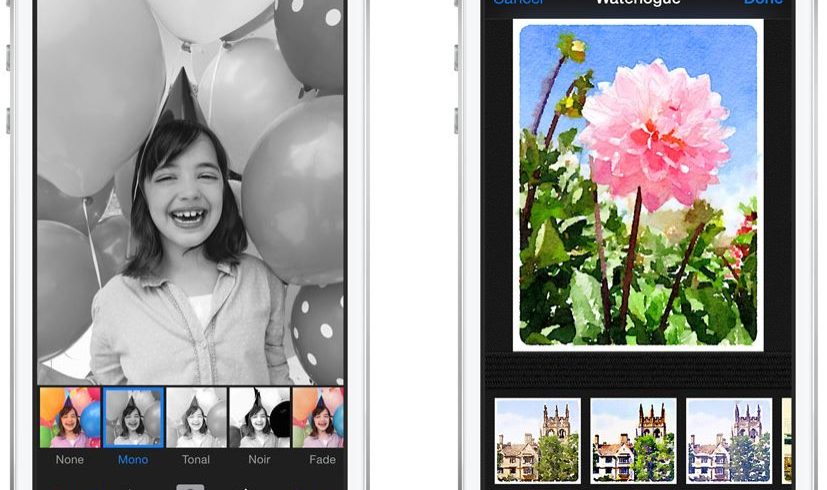This screenshot has width=827, height=490.
Task: Choose the Mono filter thumbnail
Action: coord(133,417)
